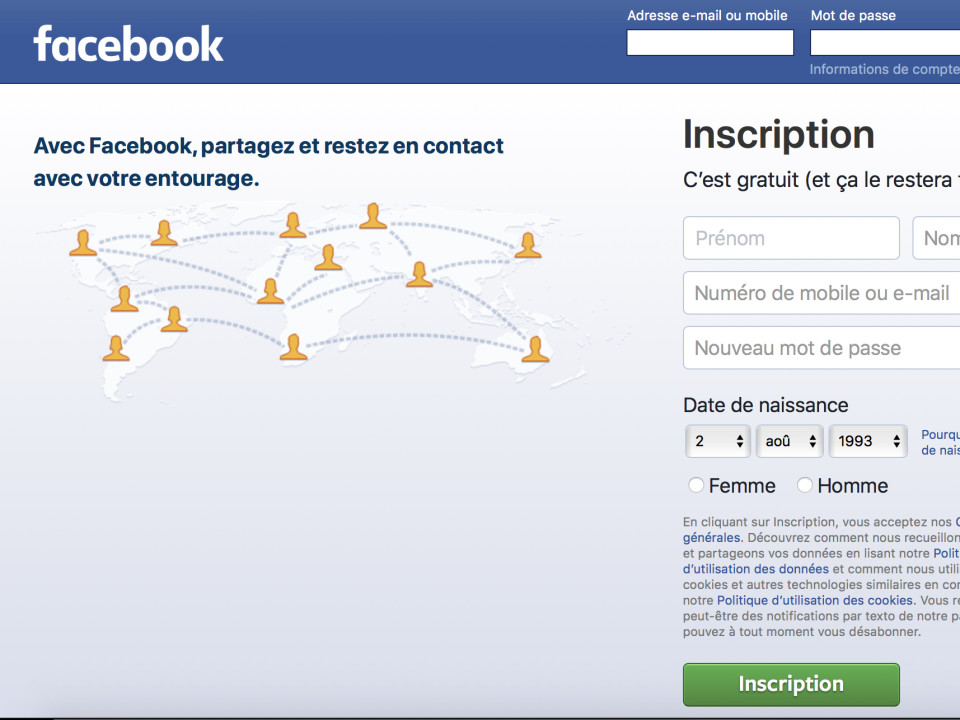Screen dimensions: 960x720
Task: Click the Pourquoi birth date help link
Action: click(940, 435)
